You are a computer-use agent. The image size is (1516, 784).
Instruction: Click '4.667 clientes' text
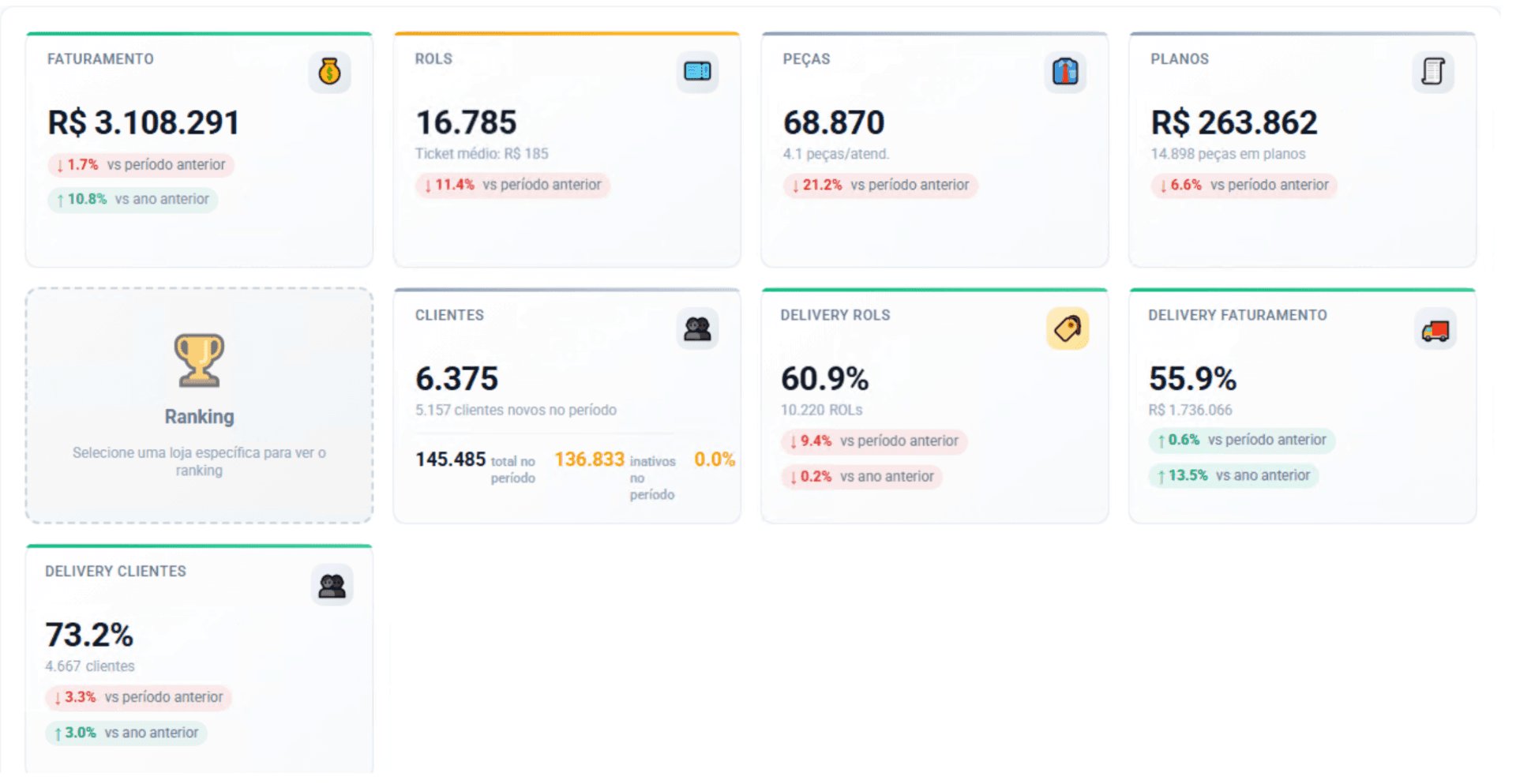pyautogui.click(x=90, y=666)
